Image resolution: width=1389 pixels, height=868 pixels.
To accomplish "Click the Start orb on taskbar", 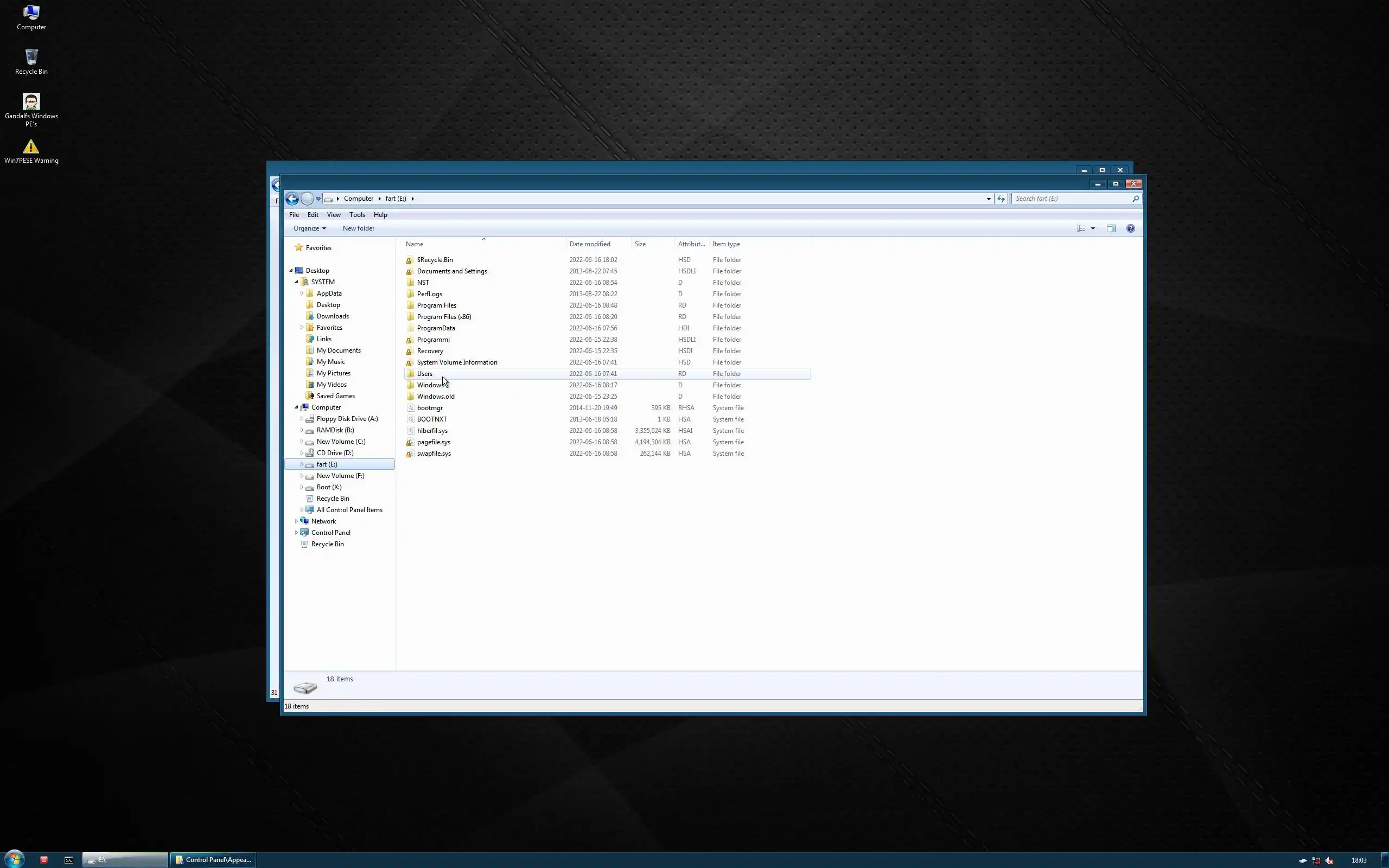I will (x=14, y=859).
